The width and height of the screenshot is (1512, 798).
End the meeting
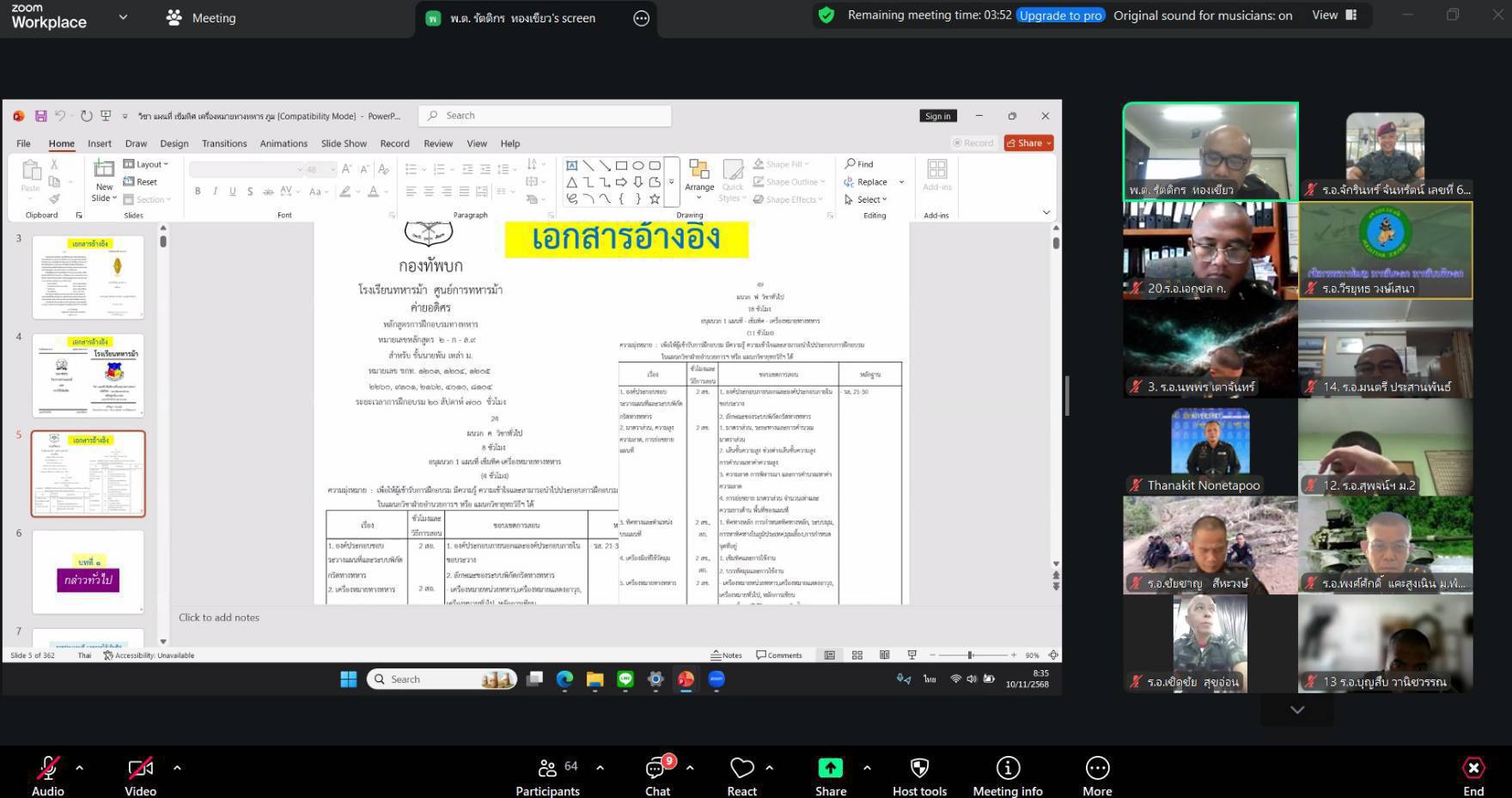[1473, 776]
